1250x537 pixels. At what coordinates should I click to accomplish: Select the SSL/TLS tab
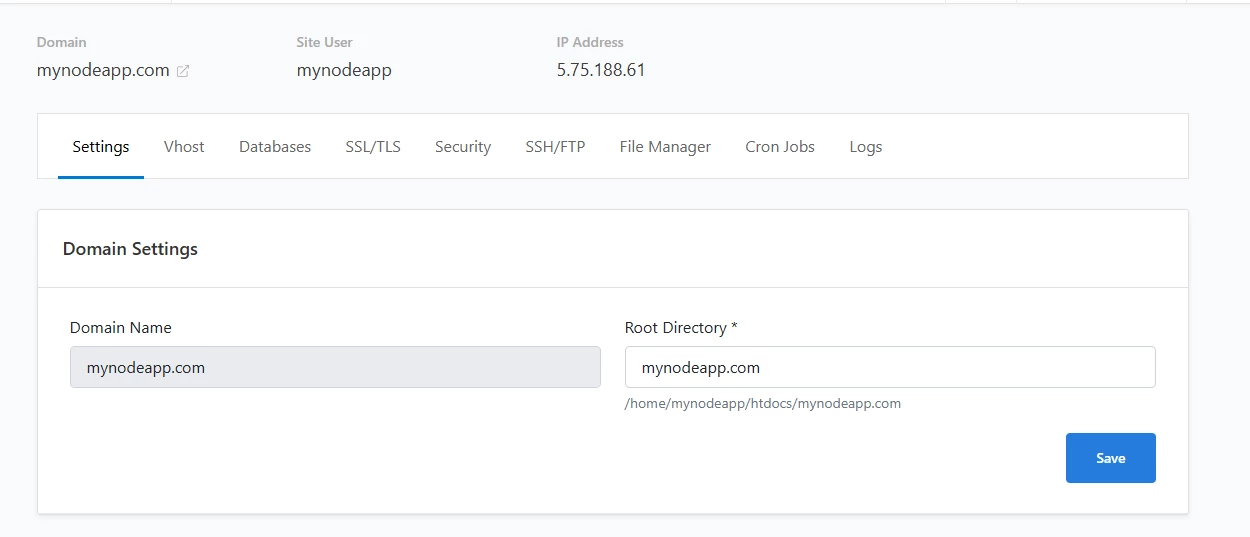373,146
